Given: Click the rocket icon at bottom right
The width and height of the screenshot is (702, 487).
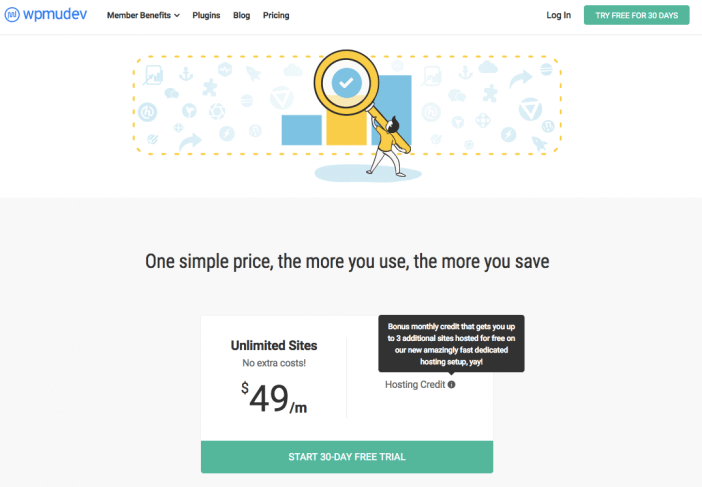Looking at the screenshot, I should [539, 143].
